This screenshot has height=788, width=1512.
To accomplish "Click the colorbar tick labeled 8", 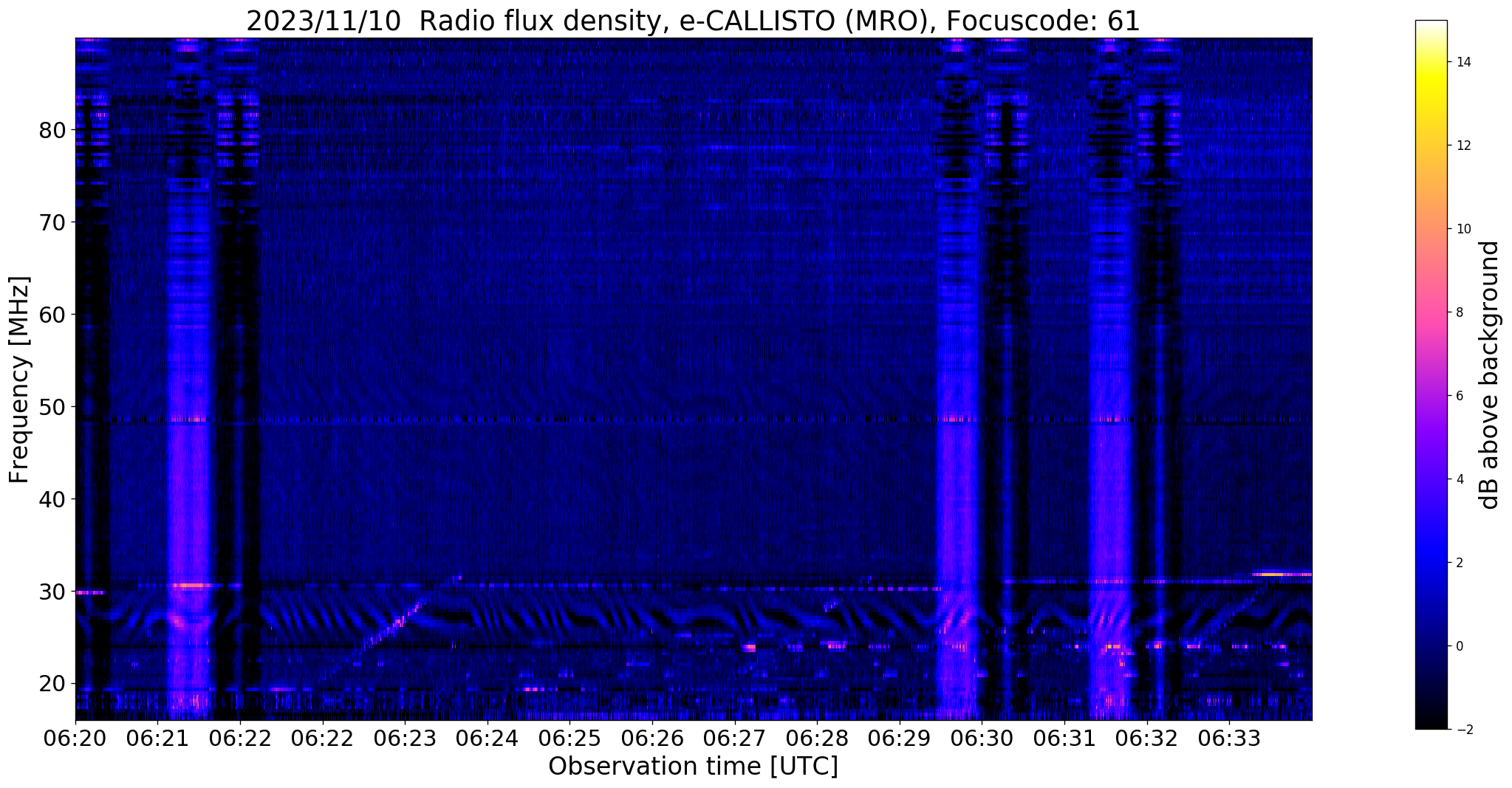I will (1459, 312).
